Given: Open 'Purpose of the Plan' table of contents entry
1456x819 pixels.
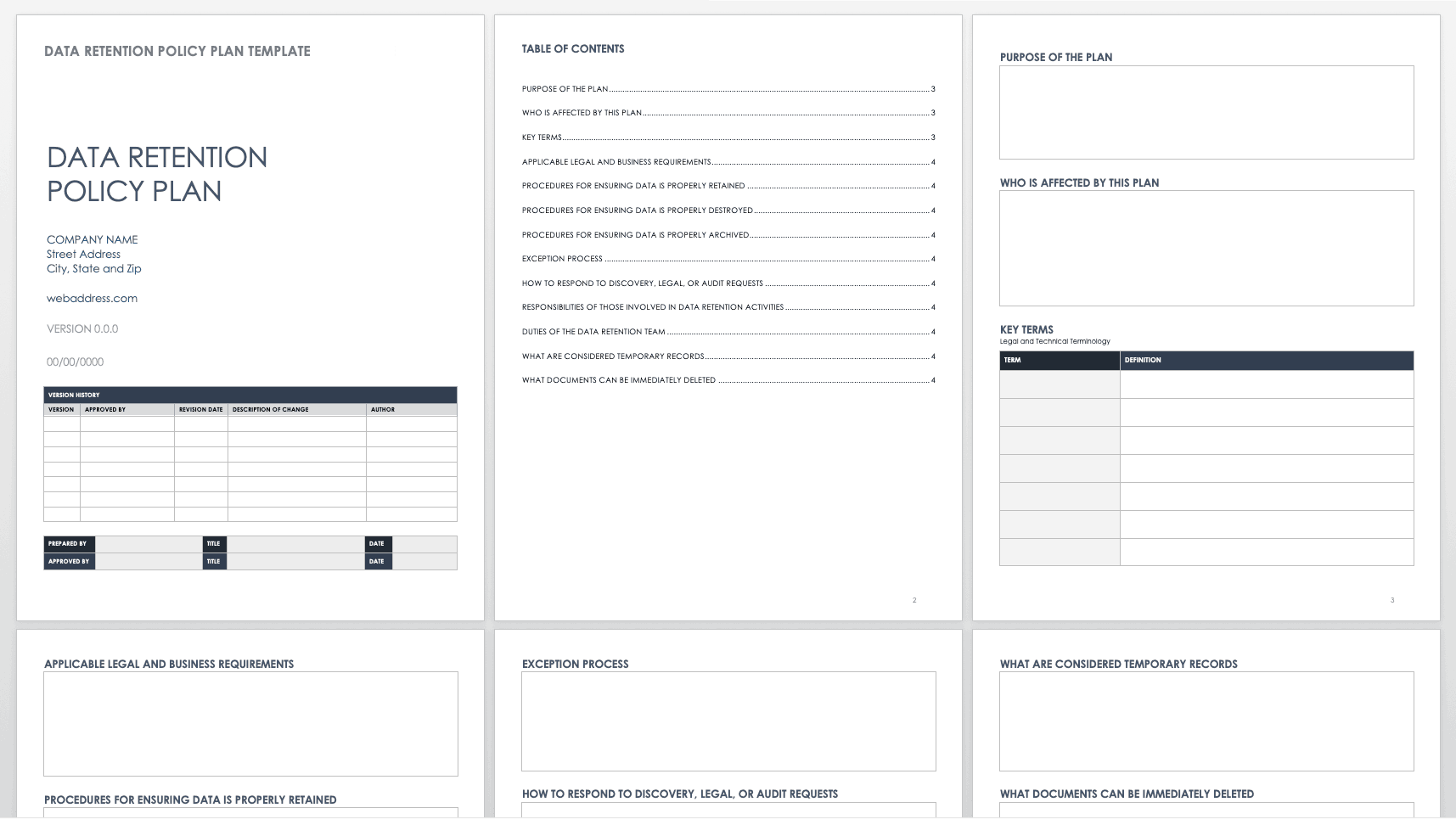Looking at the screenshot, I should pos(565,89).
